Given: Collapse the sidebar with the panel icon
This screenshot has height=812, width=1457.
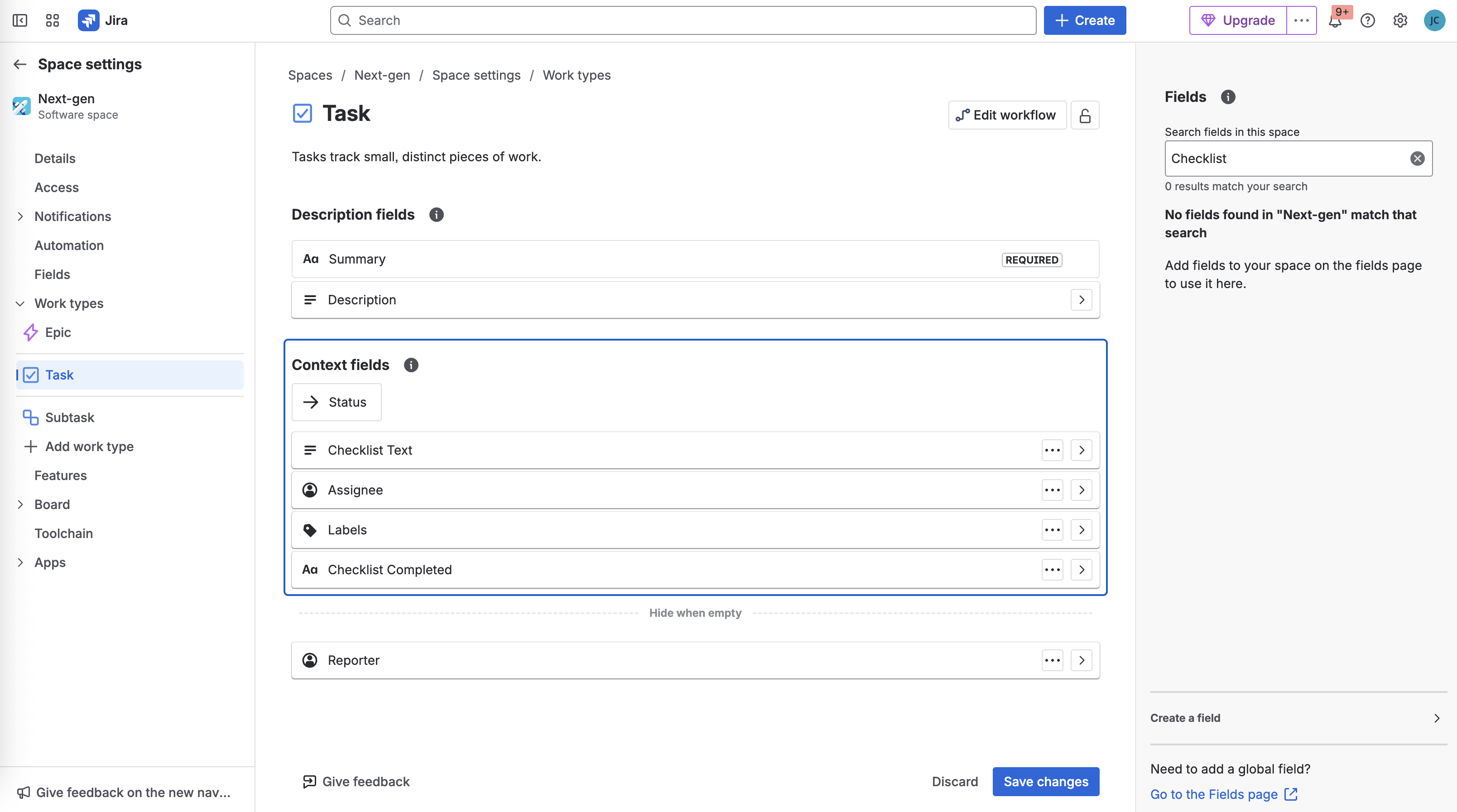Looking at the screenshot, I should [20, 21].
